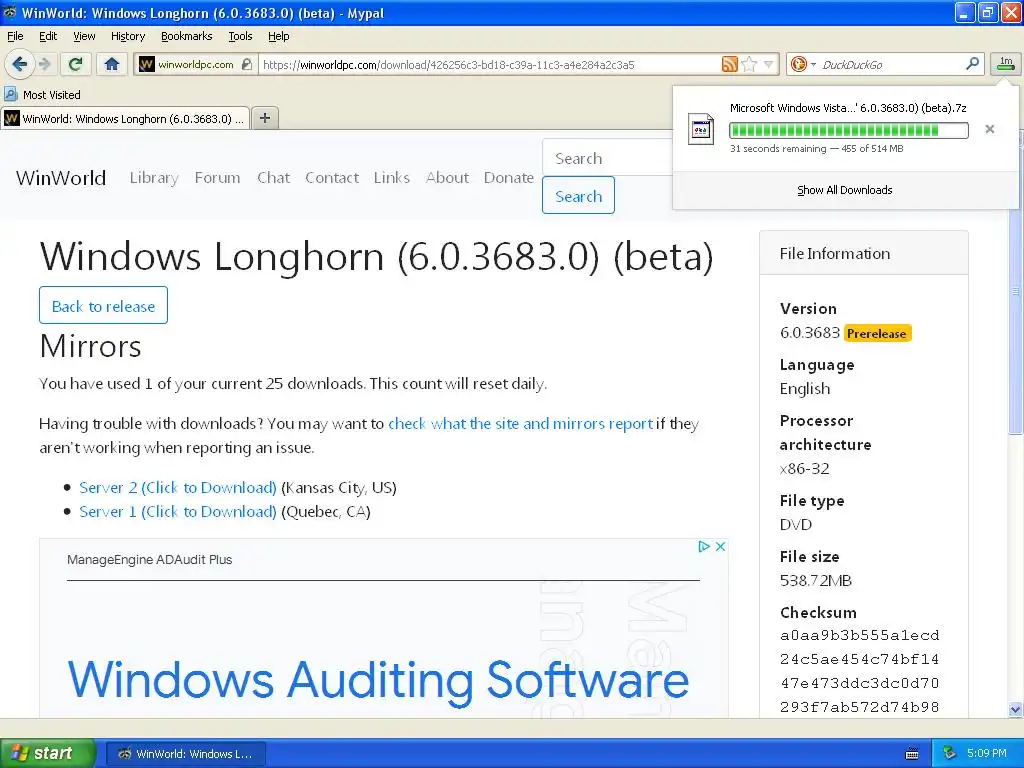
Task: Click the 7z file icon in downloads panel
Action: [701, 129]
